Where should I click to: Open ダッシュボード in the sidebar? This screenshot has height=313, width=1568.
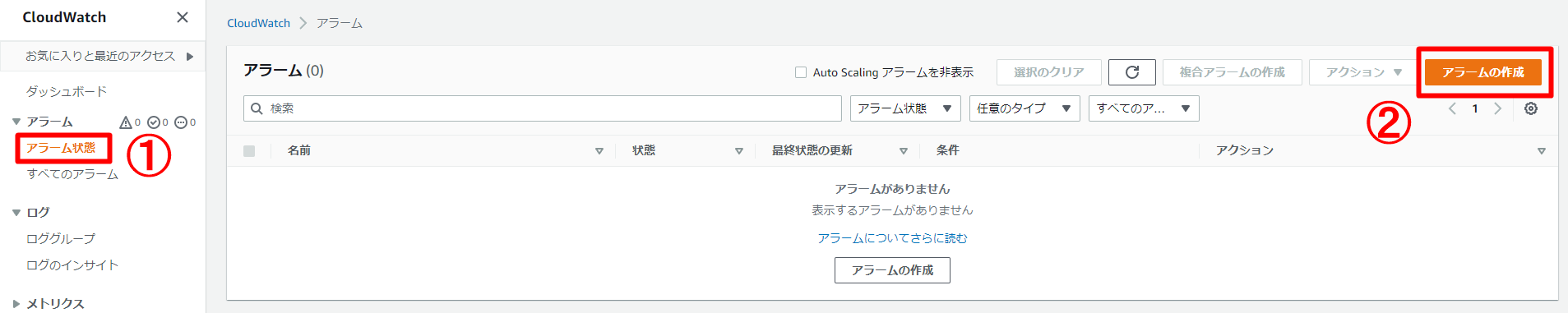pos(67,91)
